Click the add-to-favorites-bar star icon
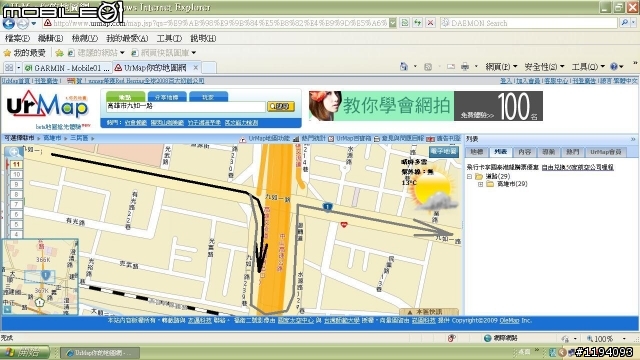Image resolution: width=640 pixels, height=360 pixels. (x=60, y=53)
